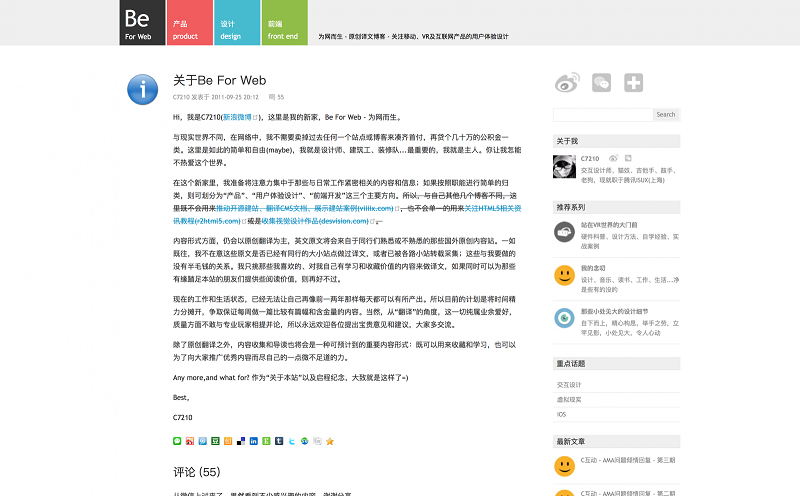Image resolution: width=800 pixels, height=496 pixels.
Task: Share via the Delicious checkered icon
Action: [241, 441]
